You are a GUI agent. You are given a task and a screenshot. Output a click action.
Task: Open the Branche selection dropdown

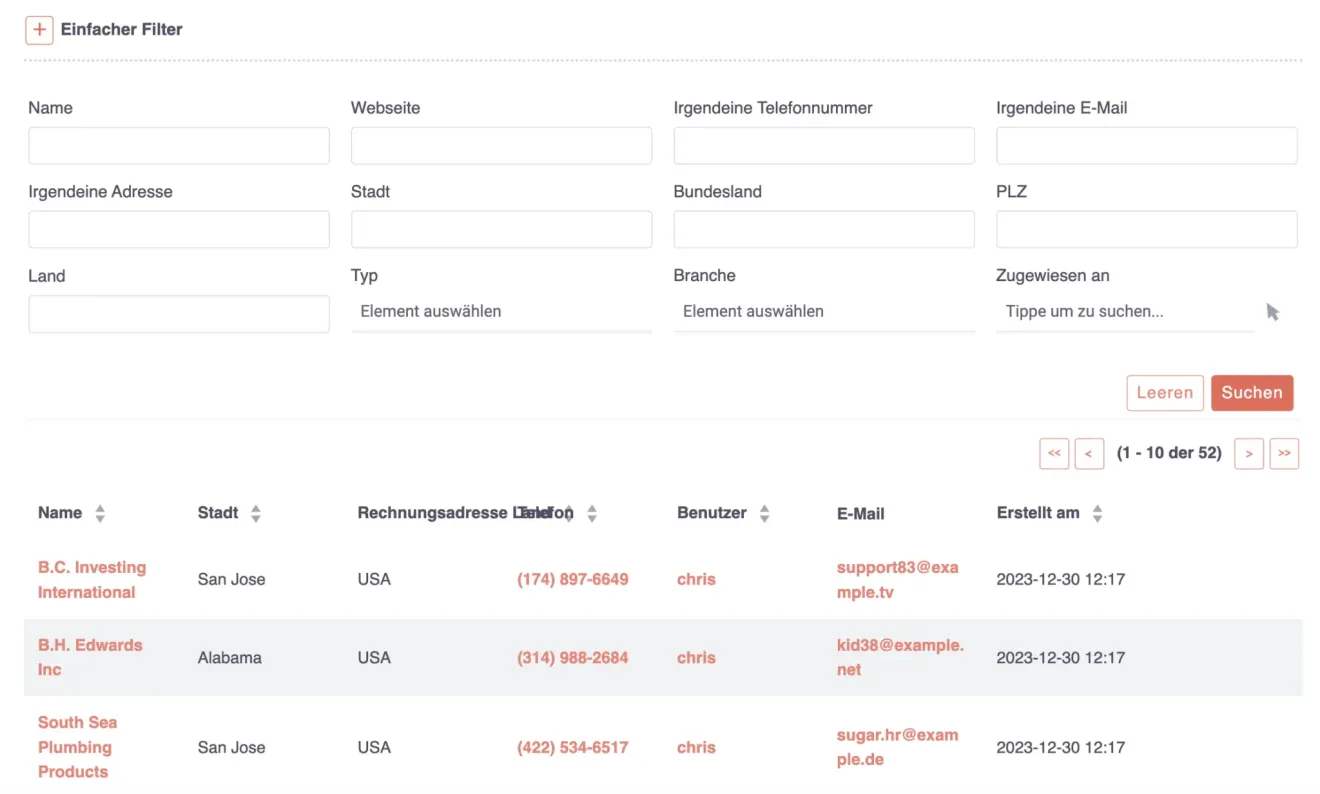click(824, 311)
